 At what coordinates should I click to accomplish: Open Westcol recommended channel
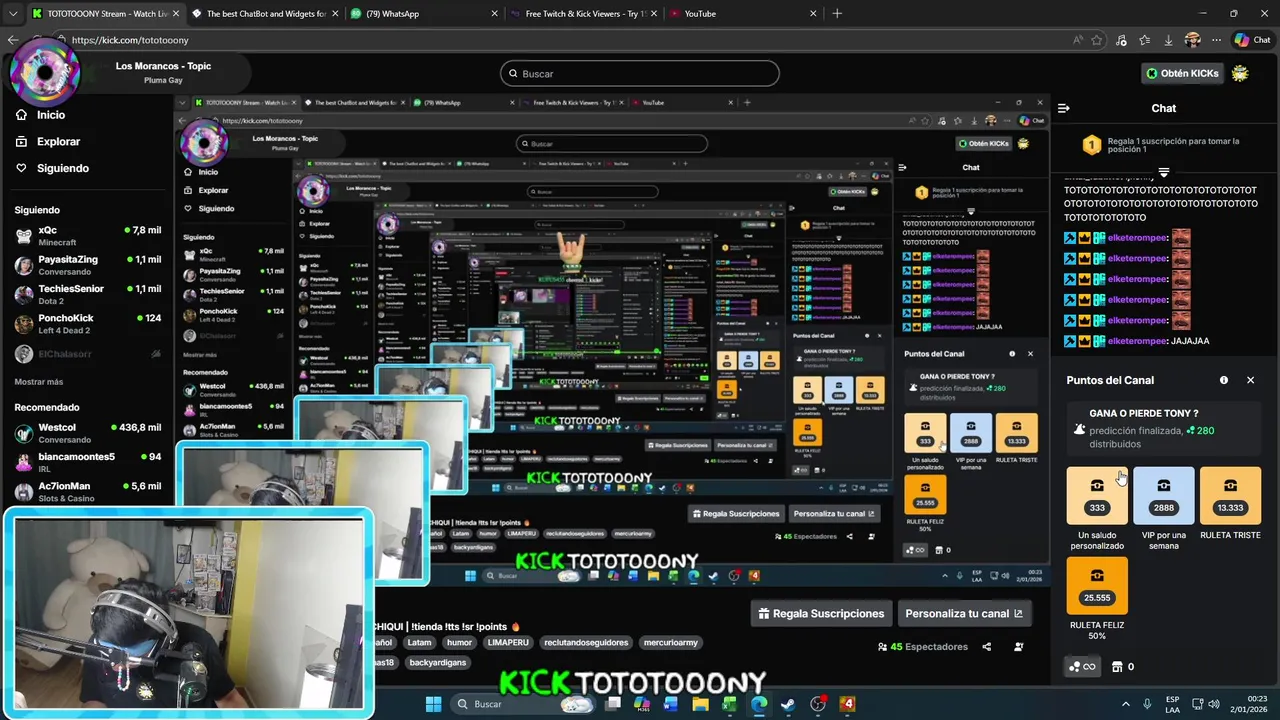tap(88, 433)
